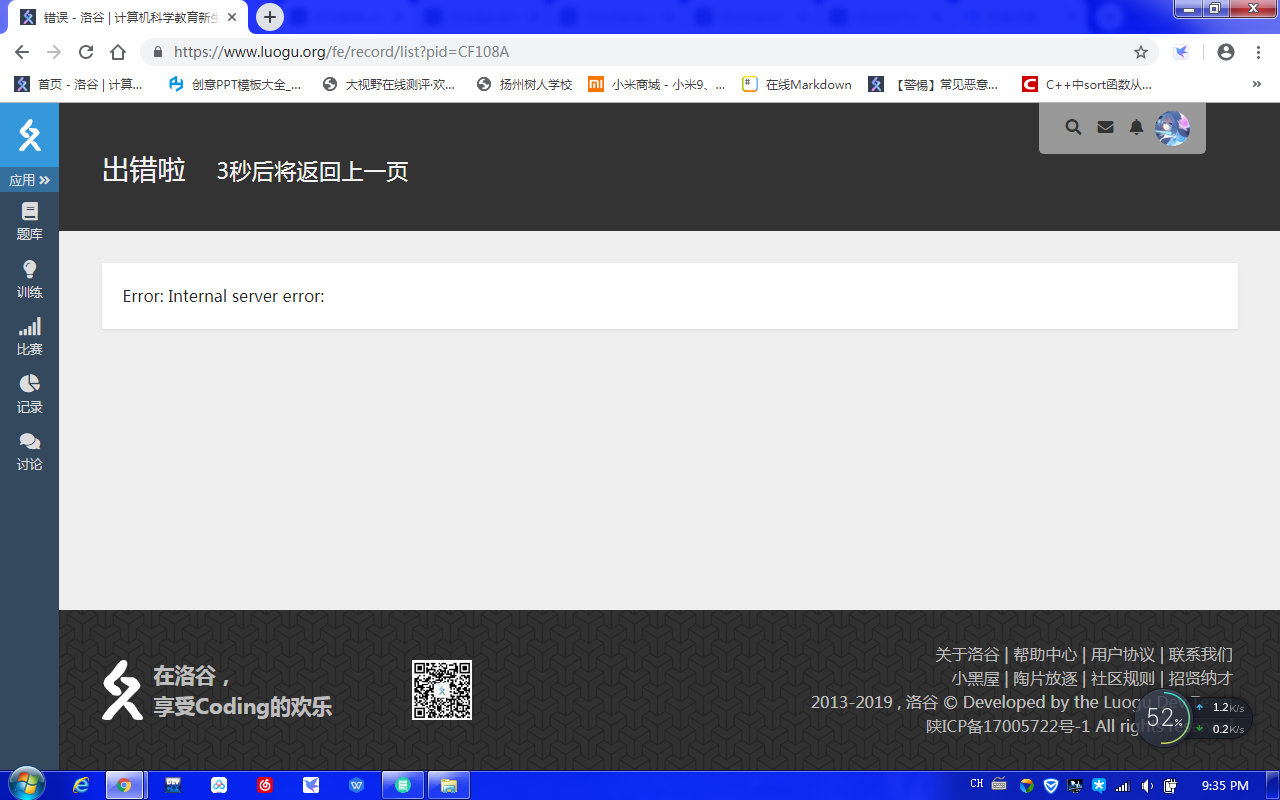Open Dev-C++ from the taskbar
This screenshot has width=1280, height=800.
tap(172, 785)
